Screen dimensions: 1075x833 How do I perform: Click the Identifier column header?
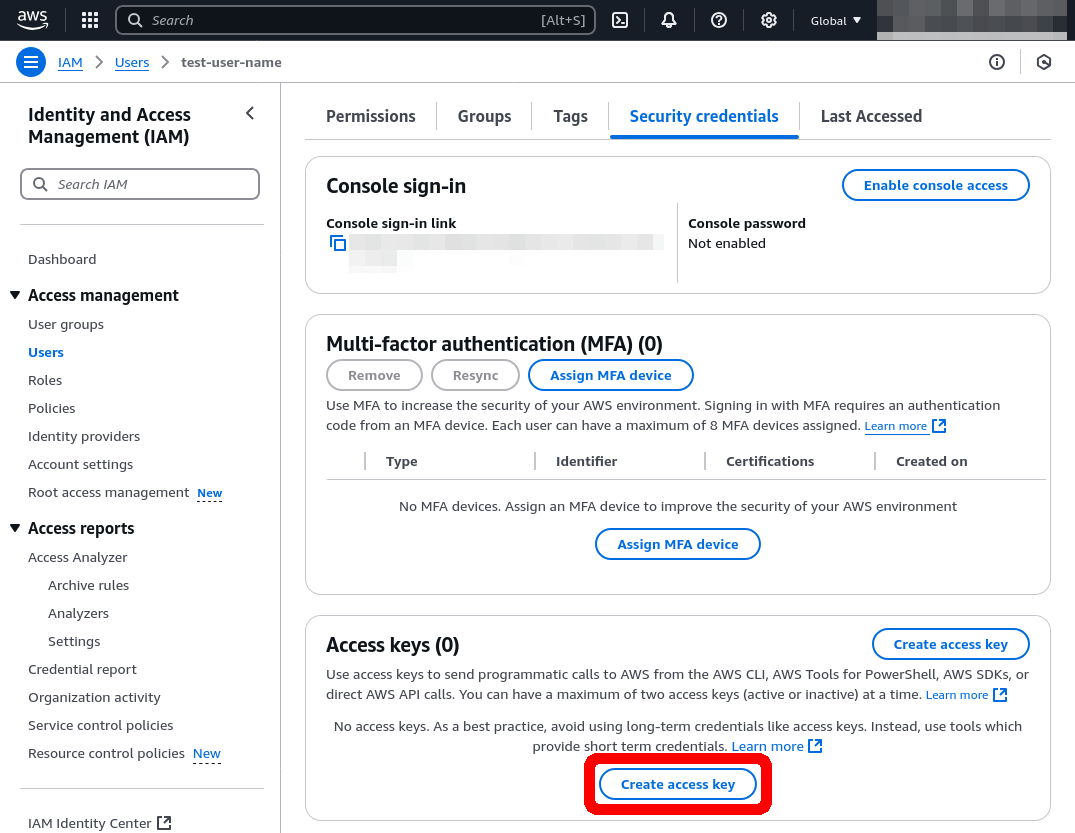586,461
